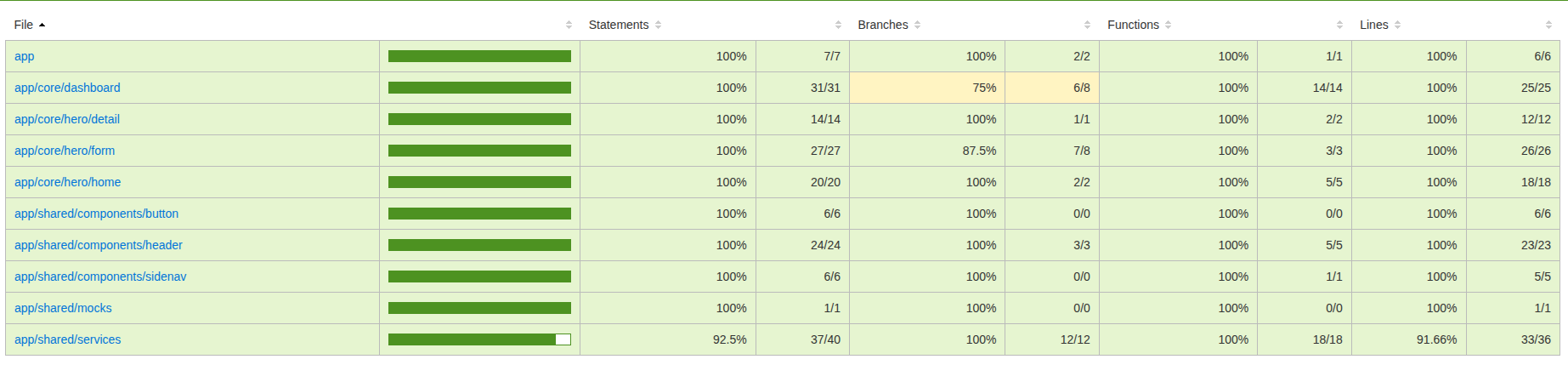This screenshot has height=382, width=1568.
Task: Sort by coverage bar column arrows
Action: 569,25
